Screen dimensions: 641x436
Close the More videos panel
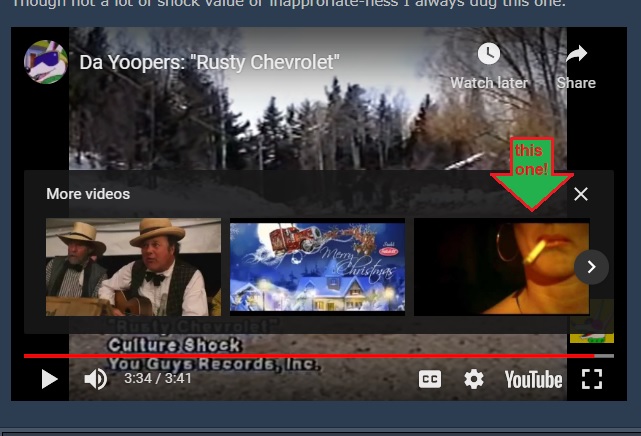pos(581,194)
